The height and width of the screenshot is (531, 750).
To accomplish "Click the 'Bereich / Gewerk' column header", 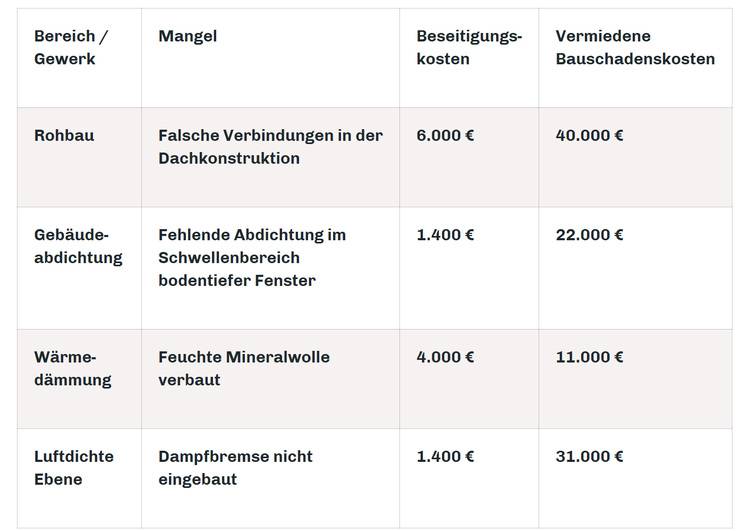I will click(x=71, y=48).
